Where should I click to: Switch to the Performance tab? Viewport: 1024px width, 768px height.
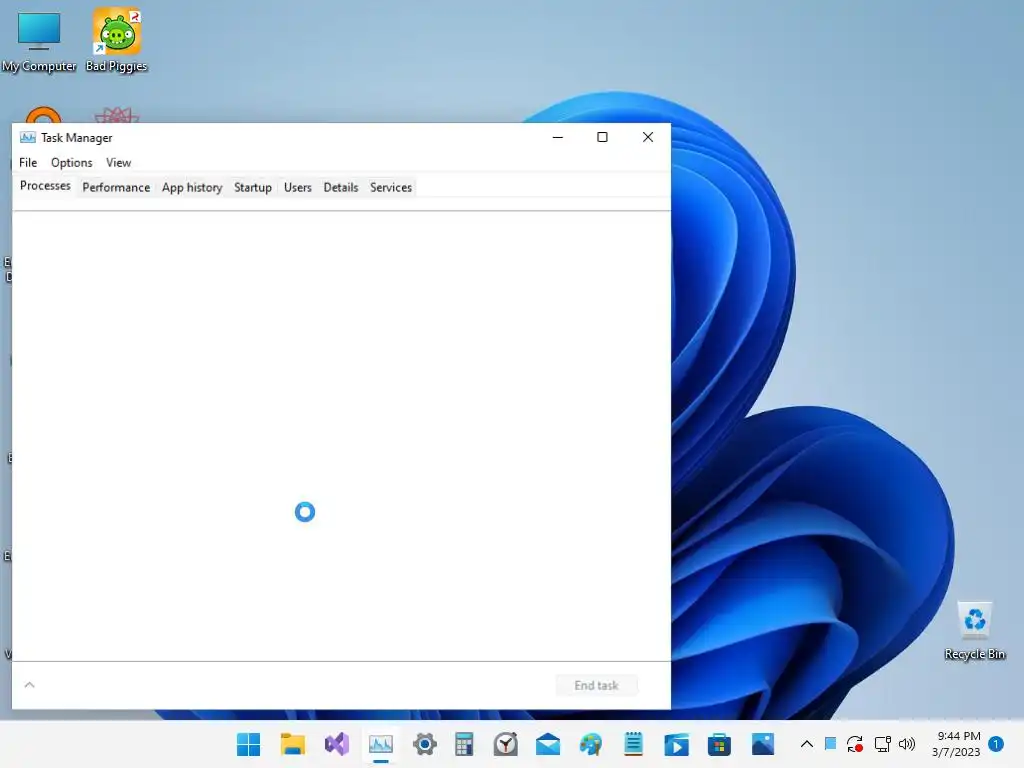click(116, 187)
